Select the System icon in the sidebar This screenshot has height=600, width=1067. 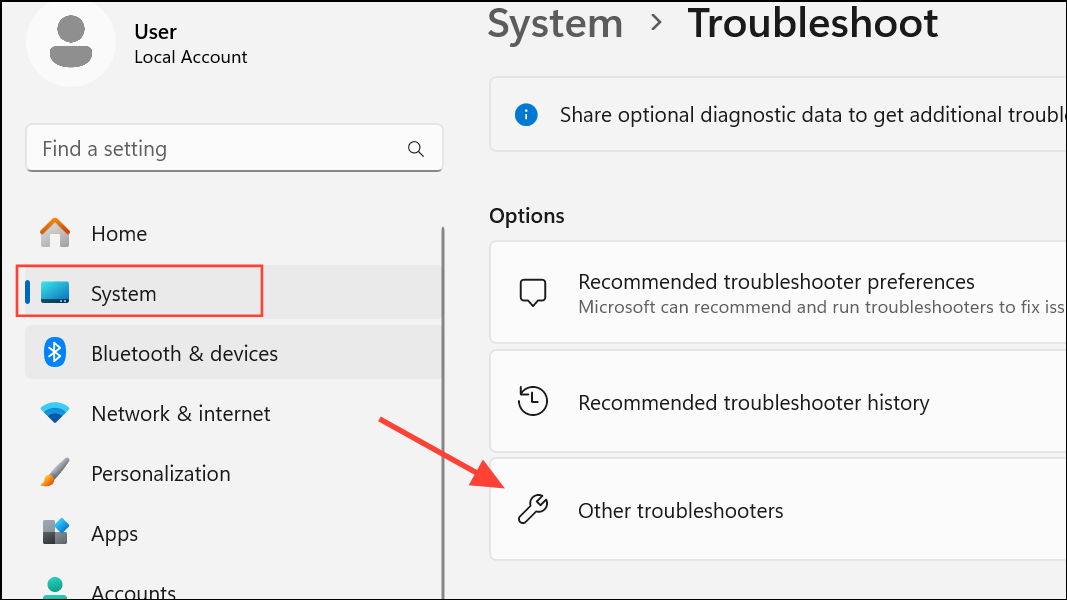pyautogui.click(x=54, y=292)
